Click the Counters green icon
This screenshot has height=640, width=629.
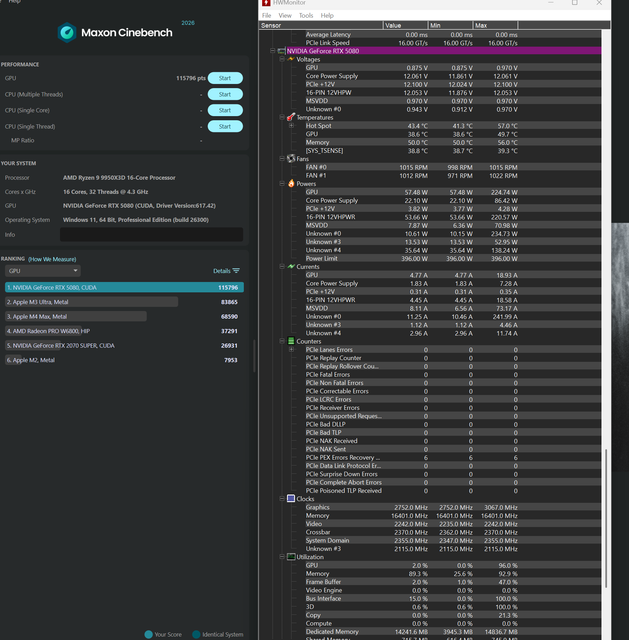coord(291,341)
